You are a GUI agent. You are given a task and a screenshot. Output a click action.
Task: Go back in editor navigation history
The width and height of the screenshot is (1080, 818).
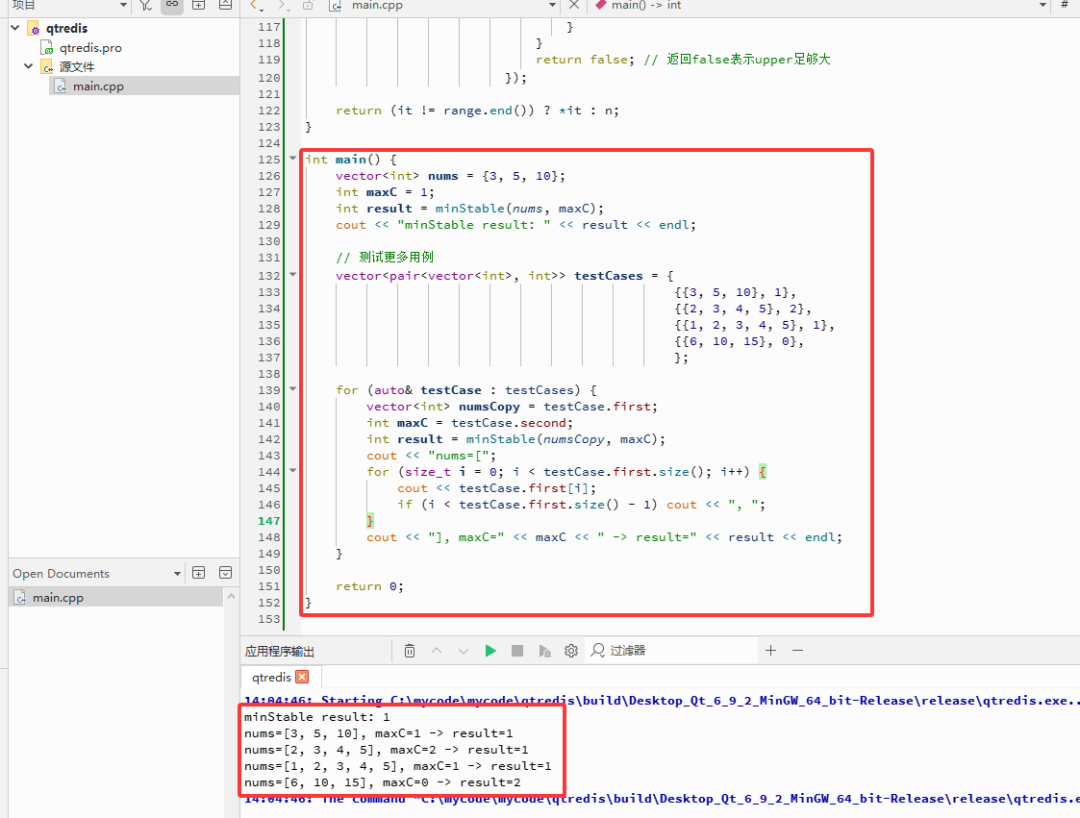[256, 6]
